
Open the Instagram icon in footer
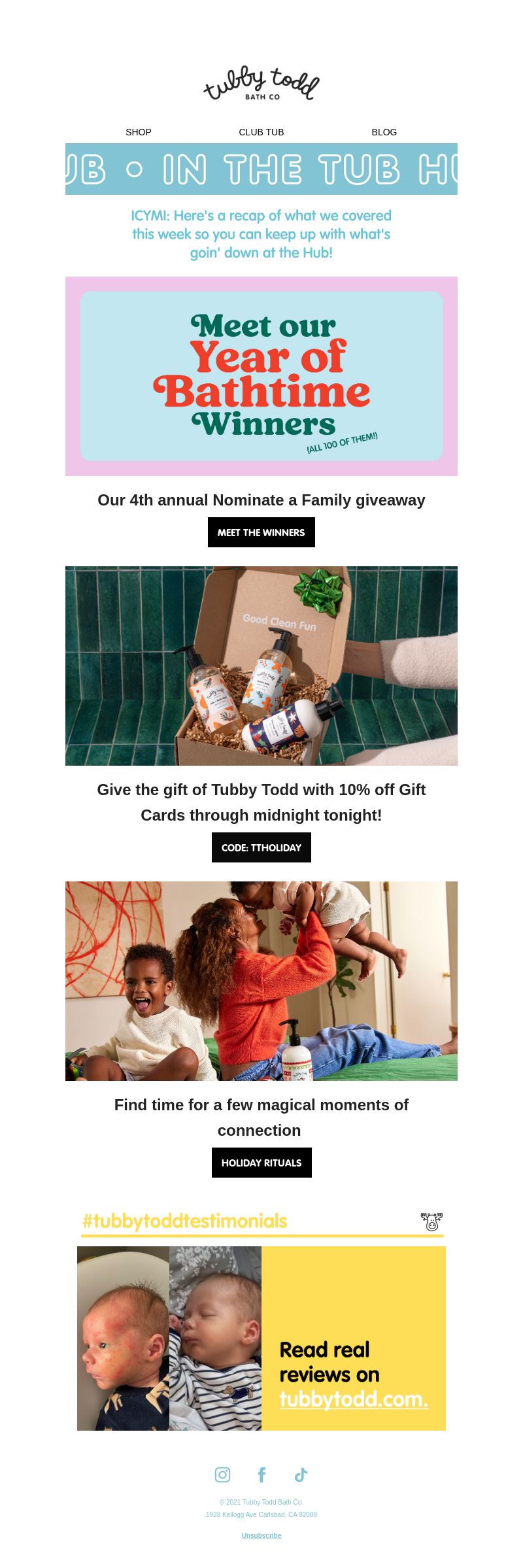pos(222,1474)
